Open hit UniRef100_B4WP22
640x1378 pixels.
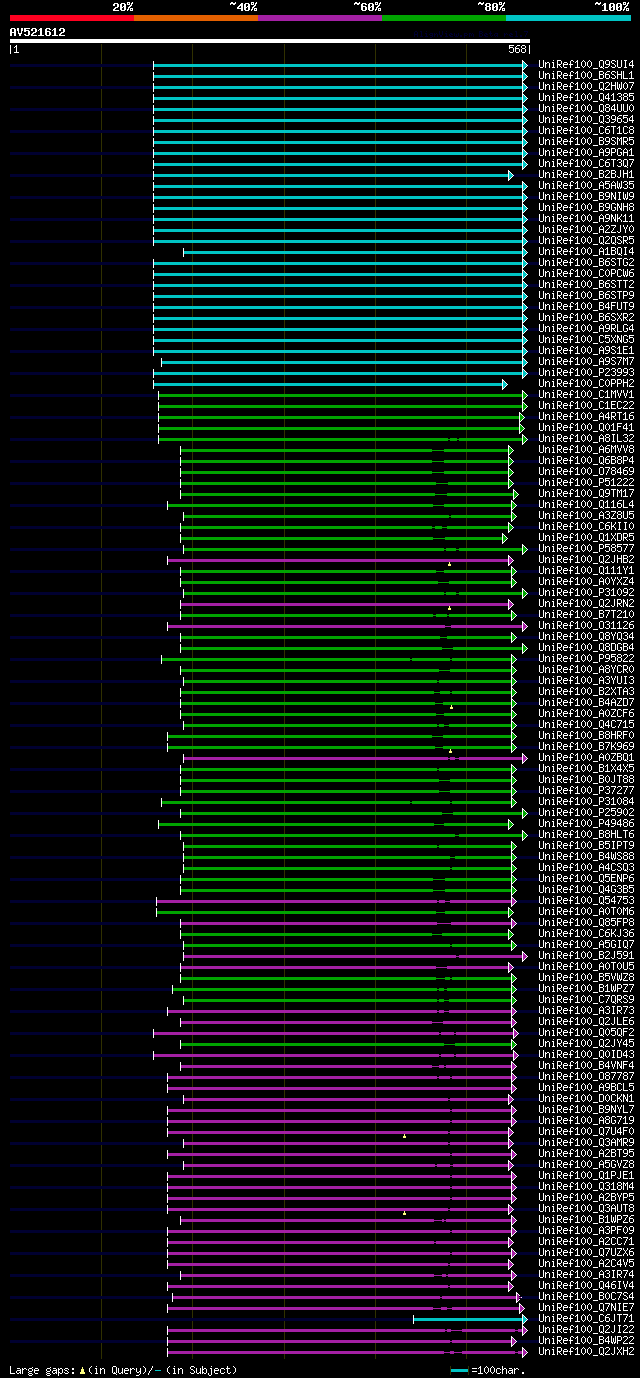click(x=586, y=1340)
